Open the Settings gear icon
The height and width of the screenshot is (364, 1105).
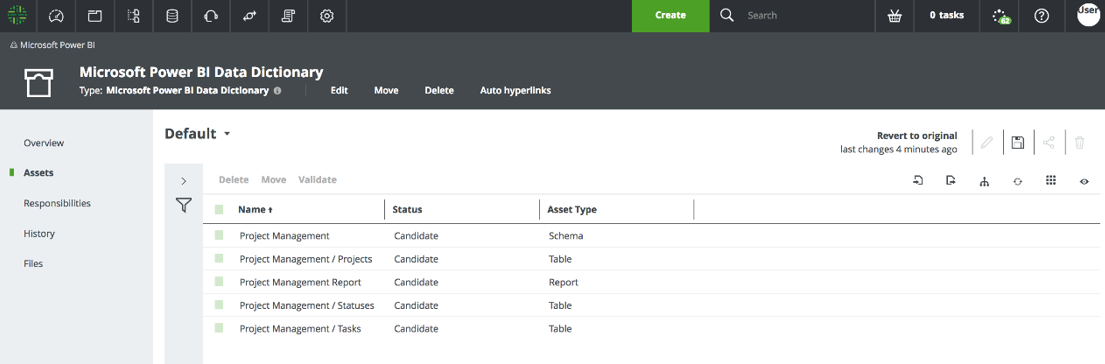tap(326, 15)
